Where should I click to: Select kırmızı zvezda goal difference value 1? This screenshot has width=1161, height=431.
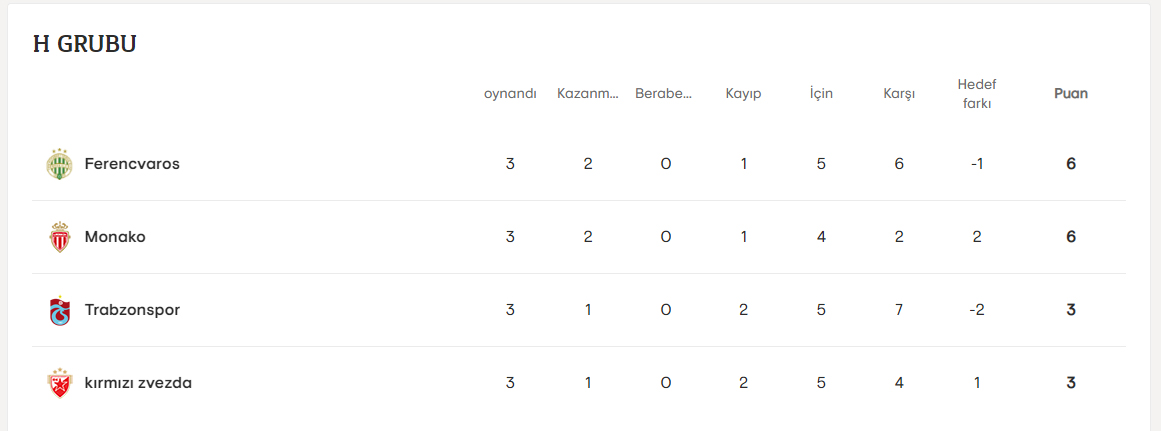point(977,383)
